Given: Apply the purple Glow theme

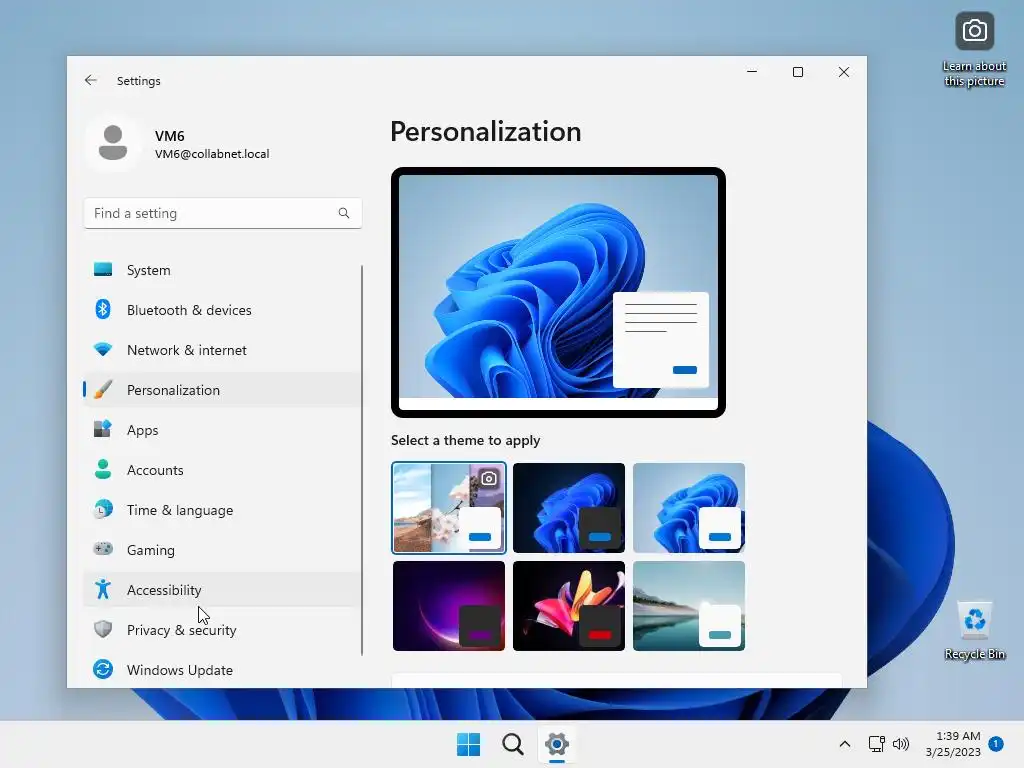Looking at the screenshot, I should click(449, 605).
